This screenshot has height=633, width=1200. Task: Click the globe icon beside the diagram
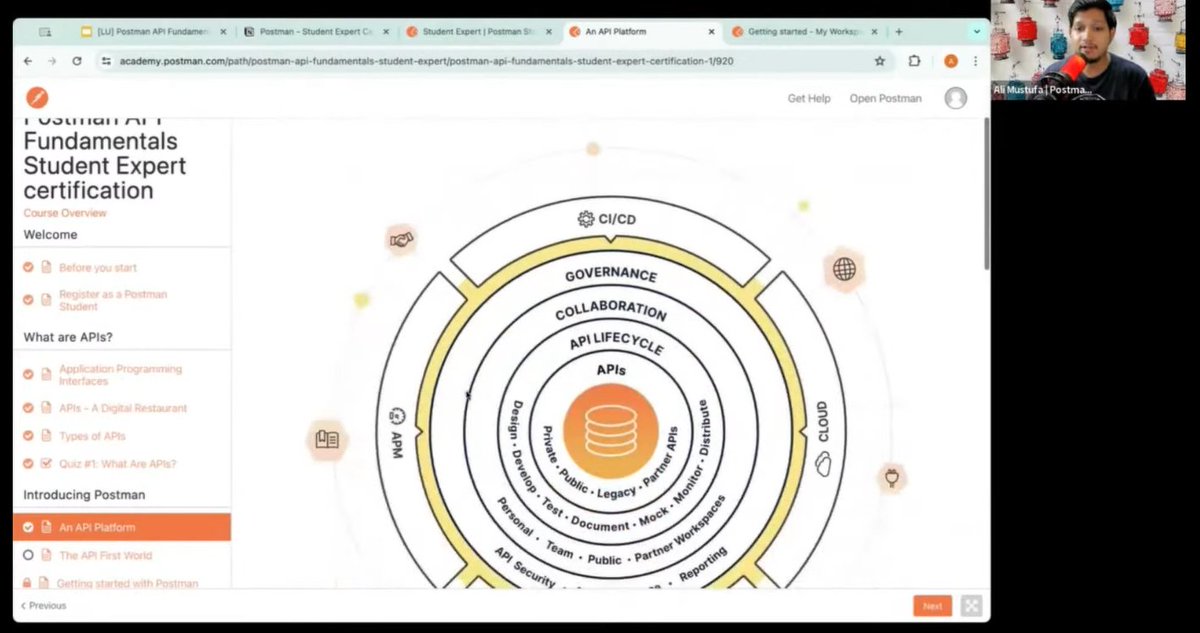[x=844, y=269]
